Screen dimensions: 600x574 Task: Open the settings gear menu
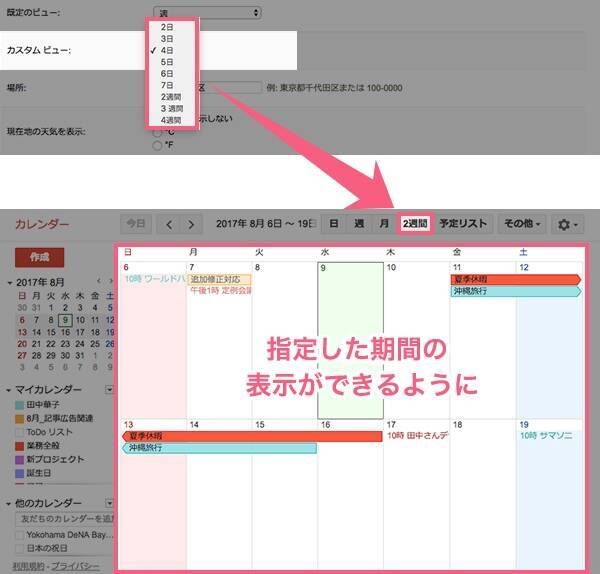[570, 224]
